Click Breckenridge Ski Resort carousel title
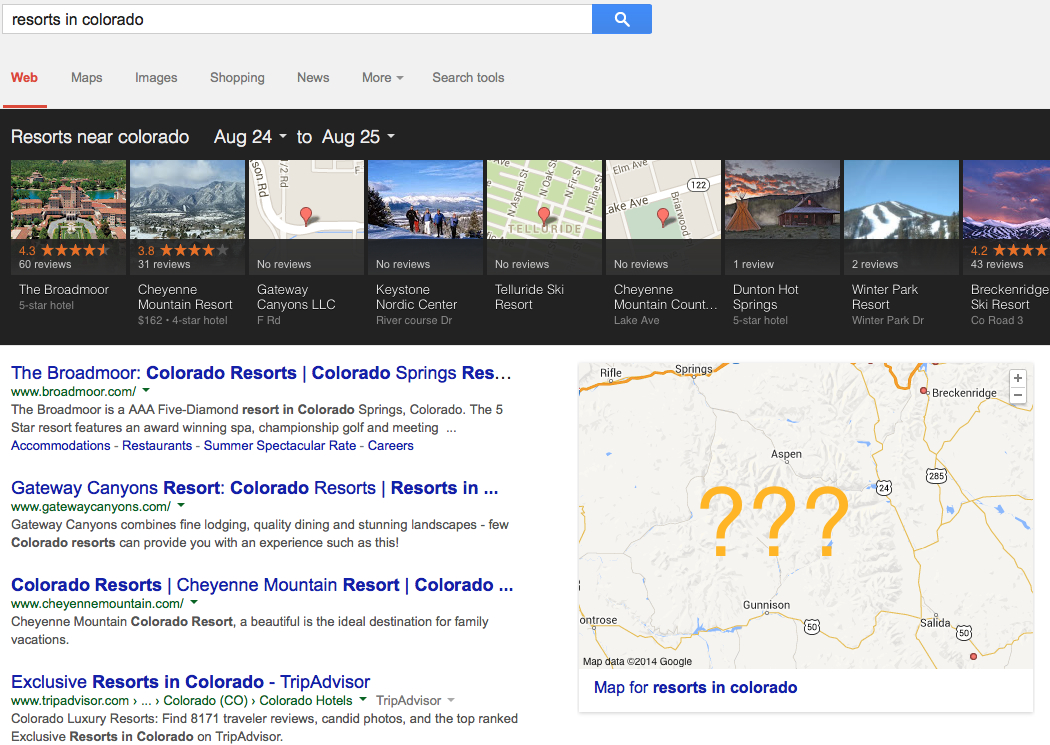1050x745 pixels. pyautogui.click(x=1010, y=297)
